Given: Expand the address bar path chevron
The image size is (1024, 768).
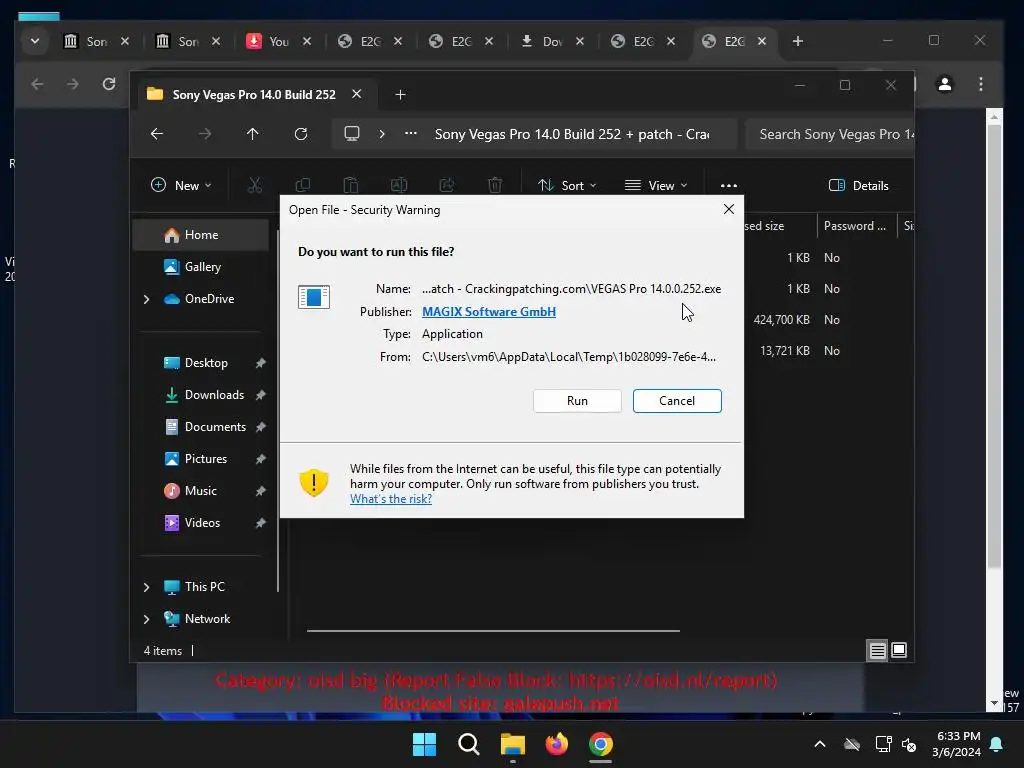Looking at the screenshot, I should point(382,134).
